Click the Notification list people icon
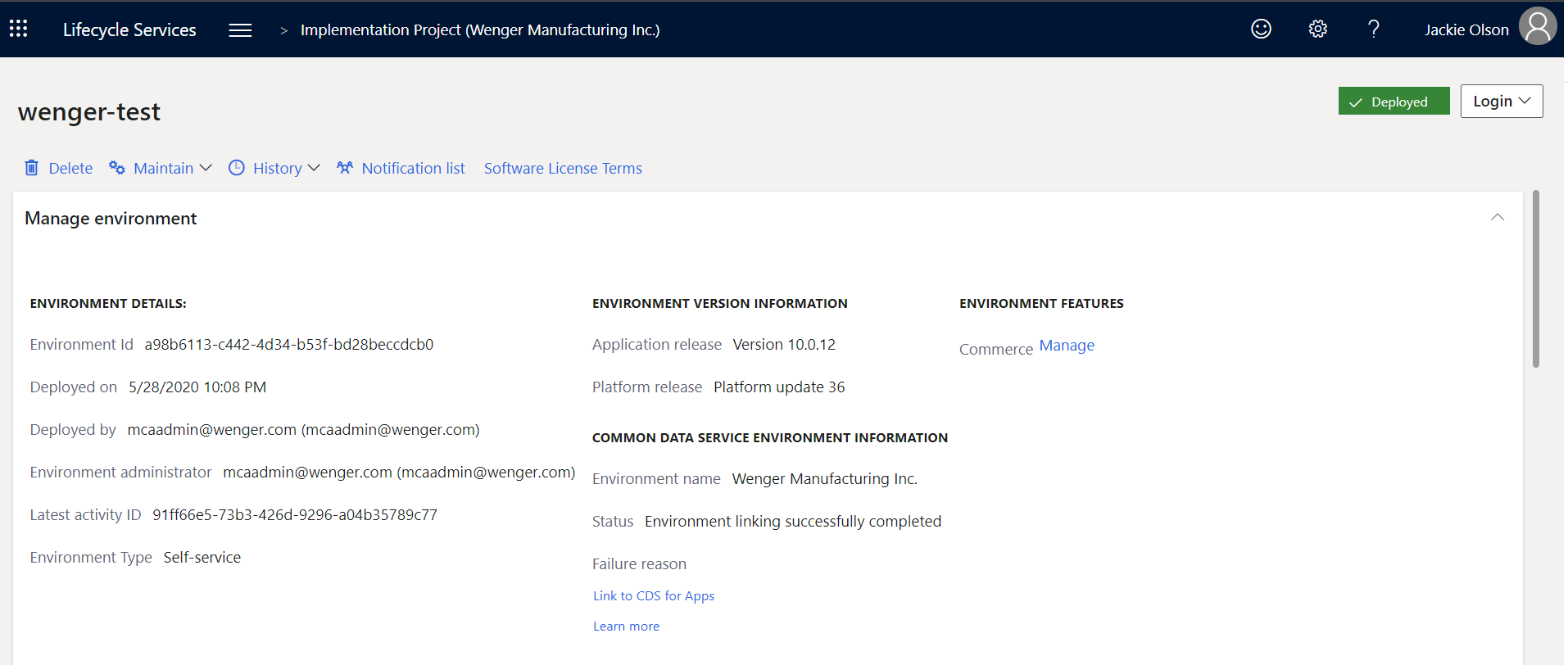The width and height of the screenshot is (1568, 665). tap(345, 168)
